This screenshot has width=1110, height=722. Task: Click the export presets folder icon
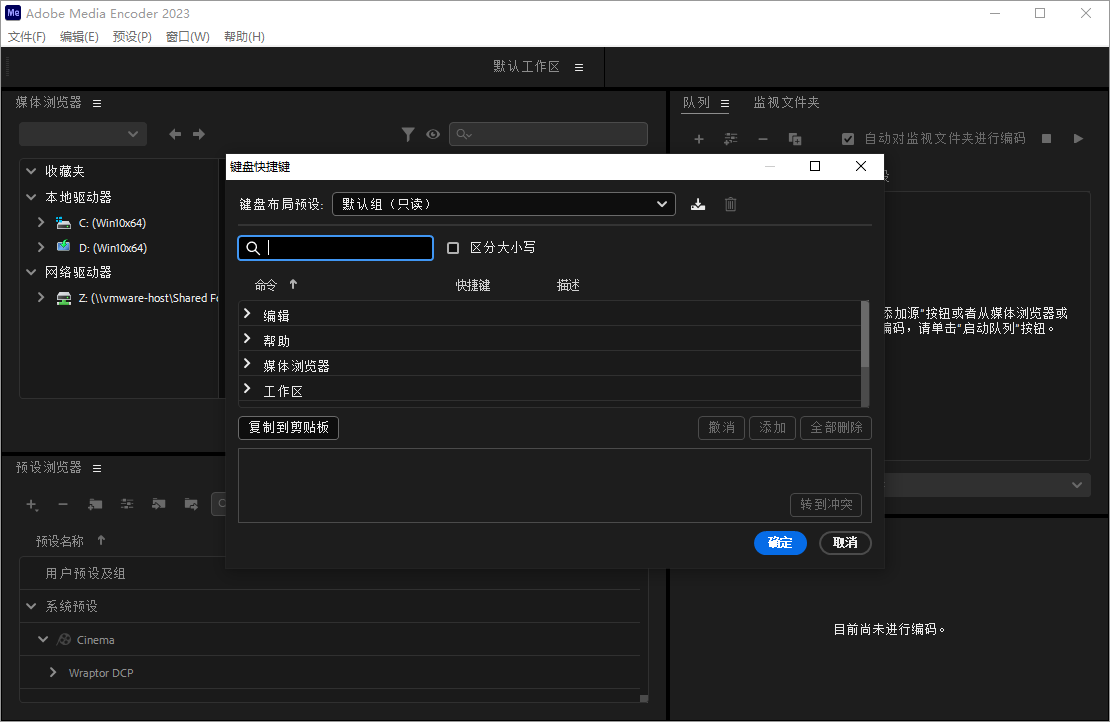[191, 504]
